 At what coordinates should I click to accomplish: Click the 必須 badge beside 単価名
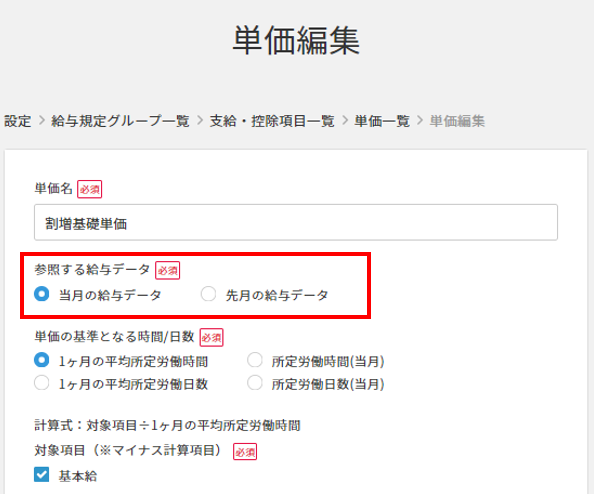(x=90, y=189)
